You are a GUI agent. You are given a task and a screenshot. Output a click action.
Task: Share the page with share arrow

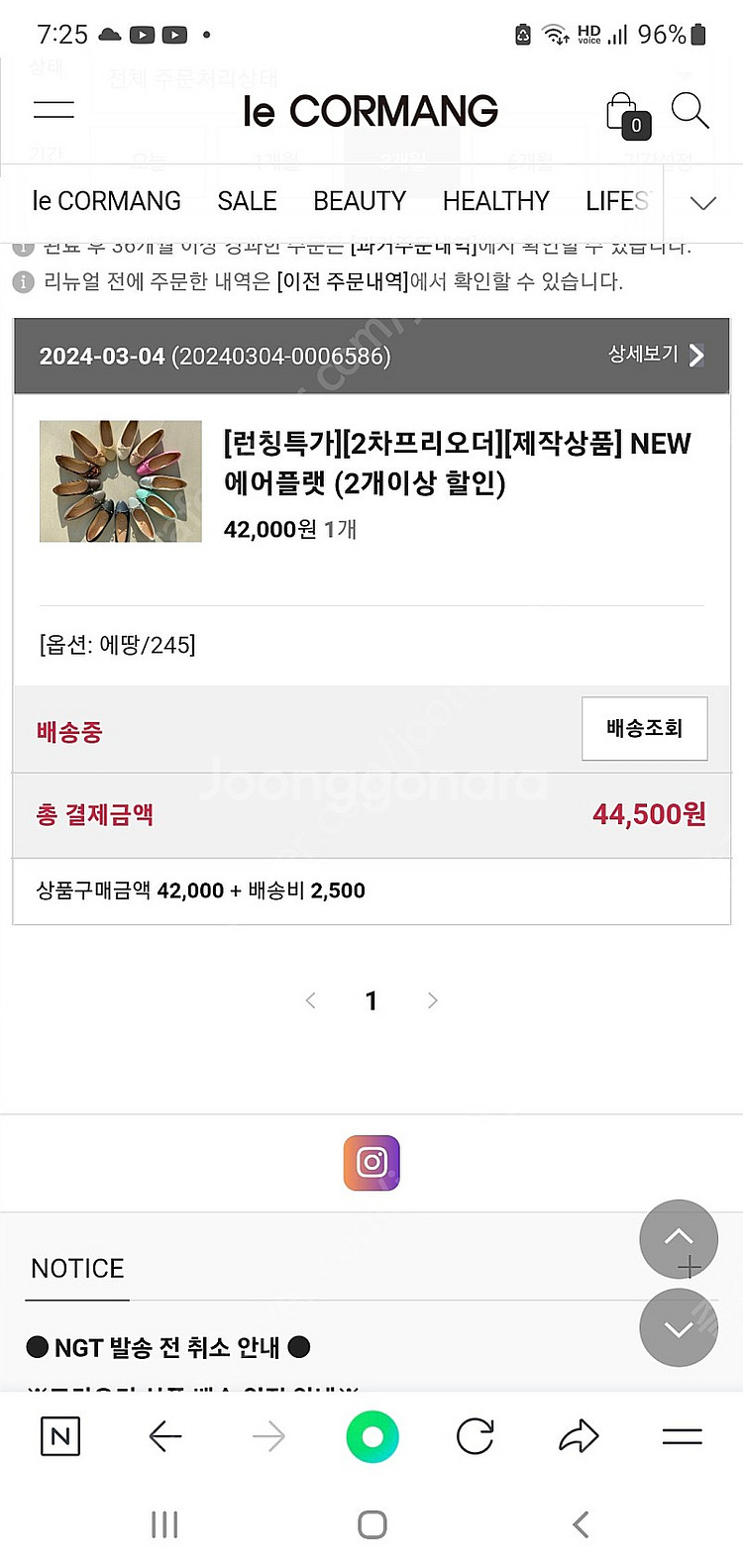point(579,1436)
